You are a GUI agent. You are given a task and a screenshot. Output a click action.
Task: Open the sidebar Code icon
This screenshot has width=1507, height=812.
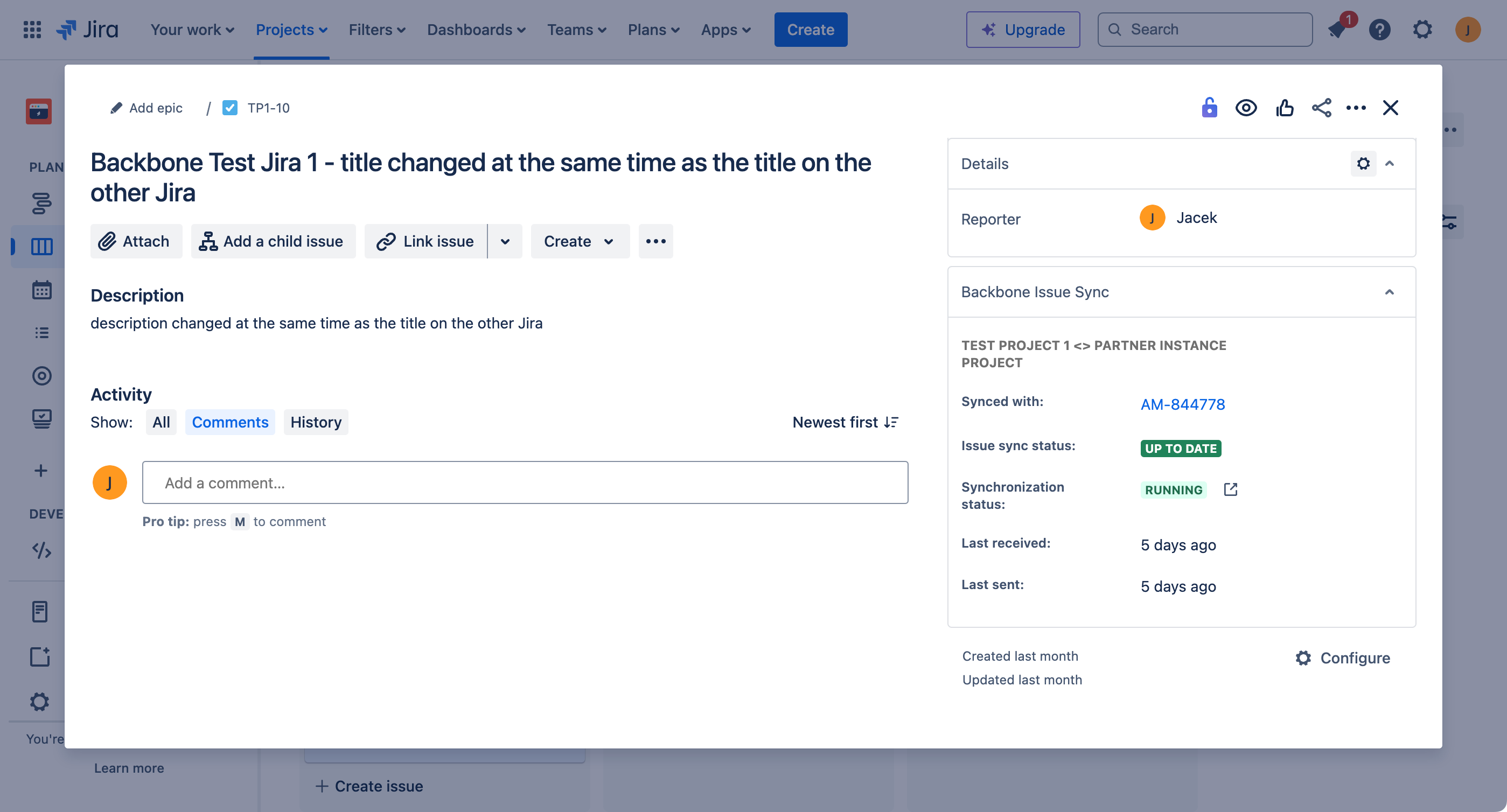[41, 550]
